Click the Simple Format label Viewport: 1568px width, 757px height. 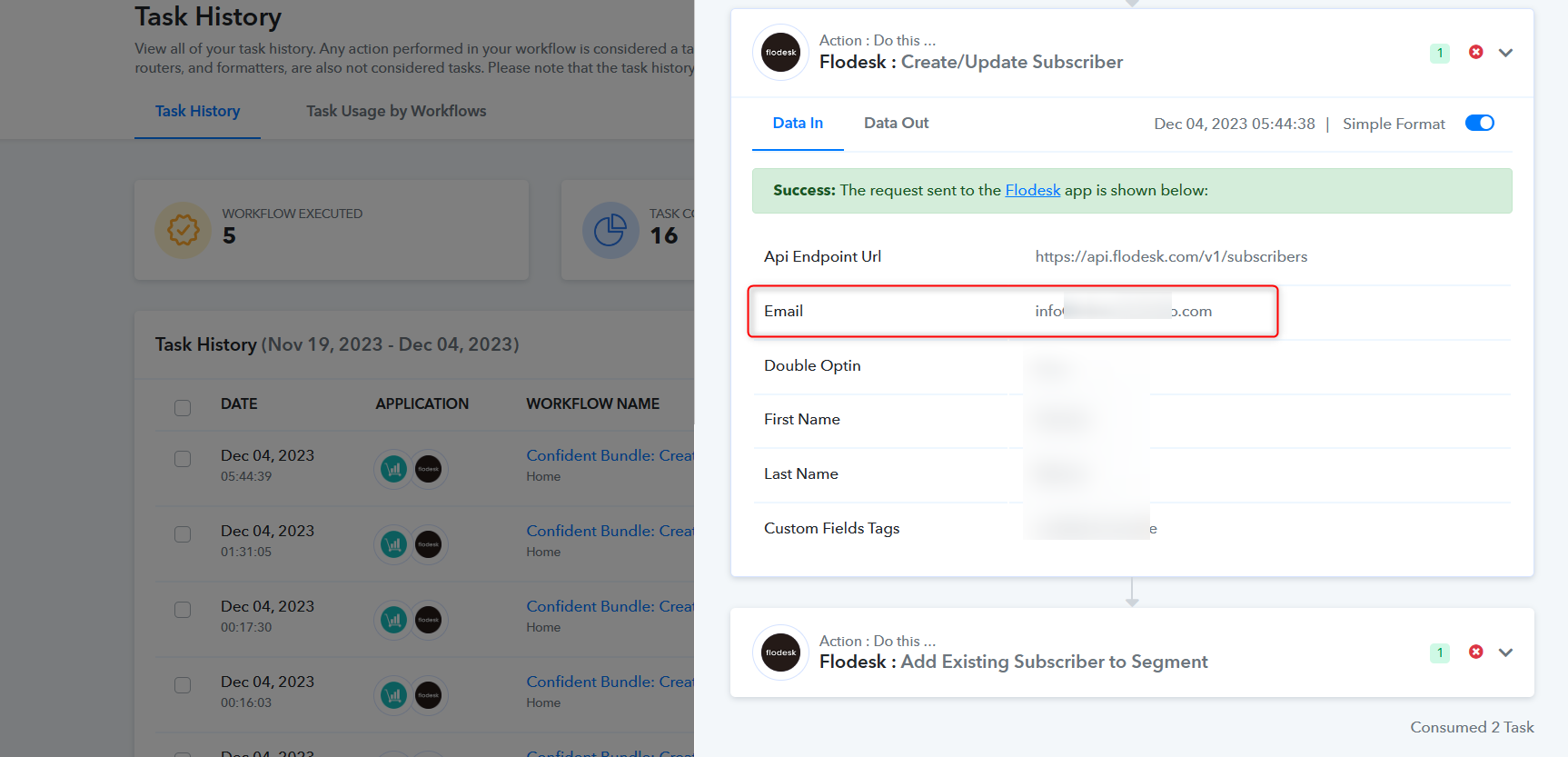coord(1394,124)
